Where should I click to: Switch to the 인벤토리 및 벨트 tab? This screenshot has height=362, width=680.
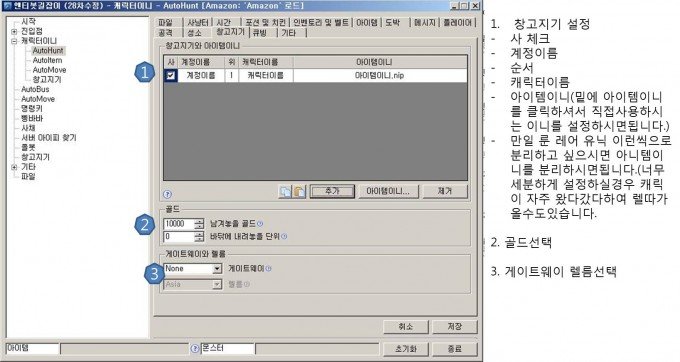click(321, 23)
